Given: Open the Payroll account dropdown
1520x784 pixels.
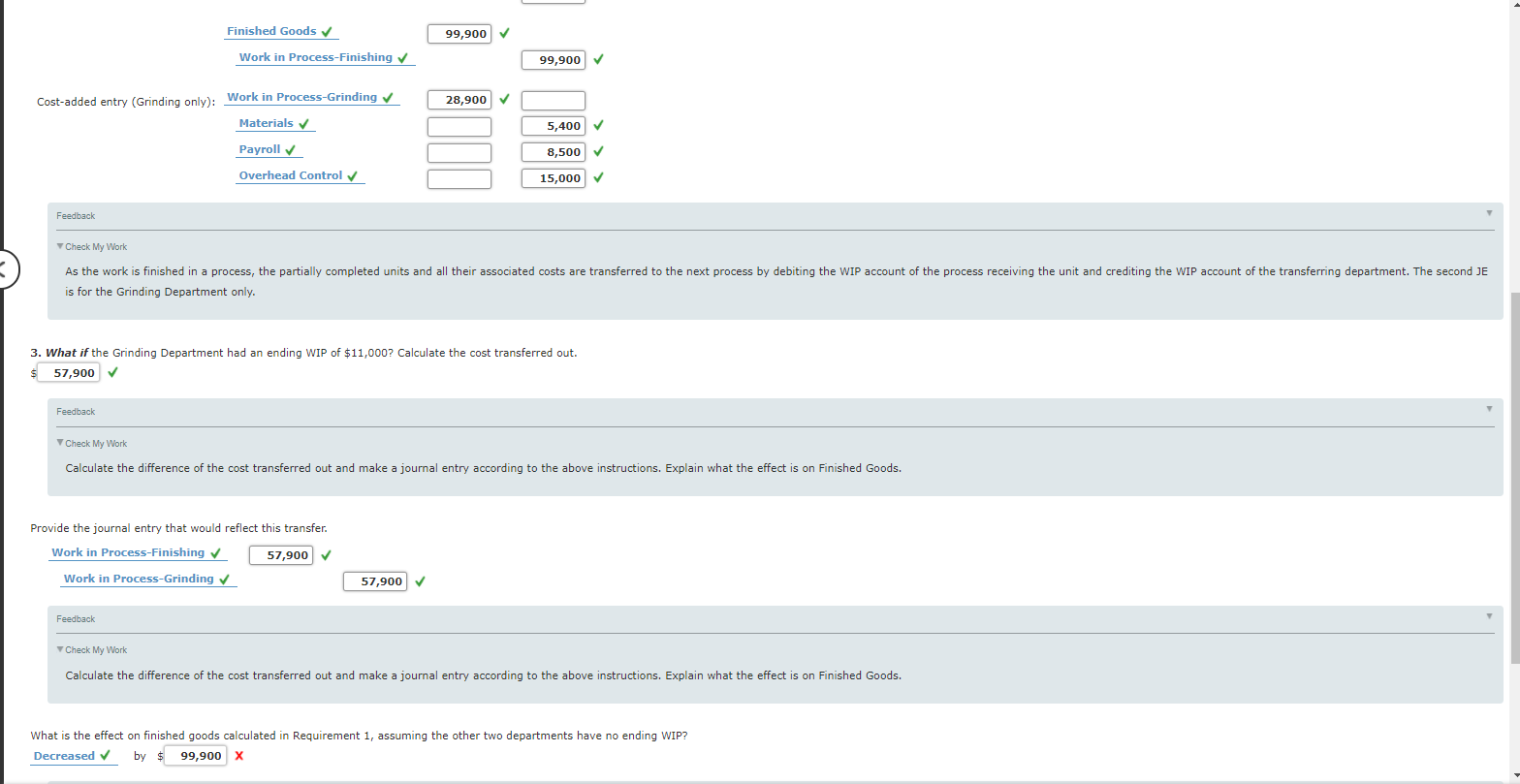Looking at the screenshot, I should pos(269,150).
